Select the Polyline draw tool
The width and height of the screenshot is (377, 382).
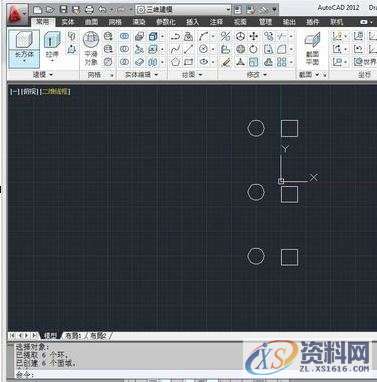(x=176, y=36)
